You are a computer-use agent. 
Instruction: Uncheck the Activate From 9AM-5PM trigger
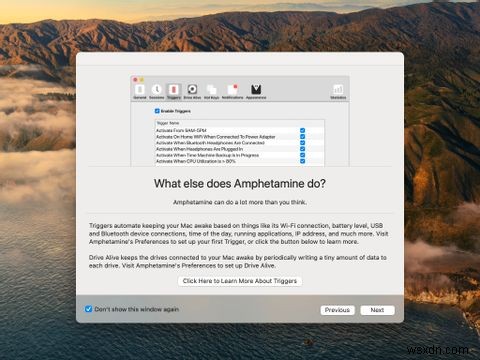[302, 130]
